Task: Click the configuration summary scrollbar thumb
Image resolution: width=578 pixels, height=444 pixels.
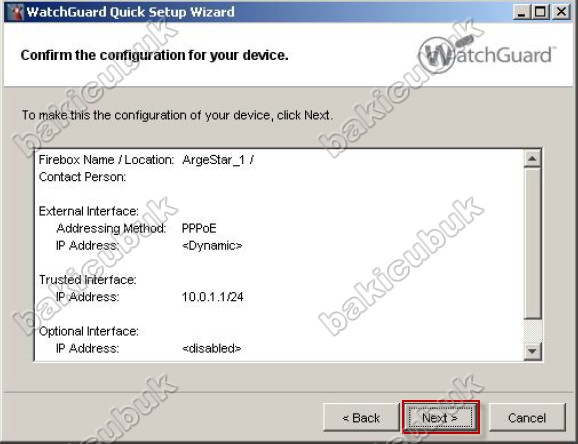Action: [532, 243]
